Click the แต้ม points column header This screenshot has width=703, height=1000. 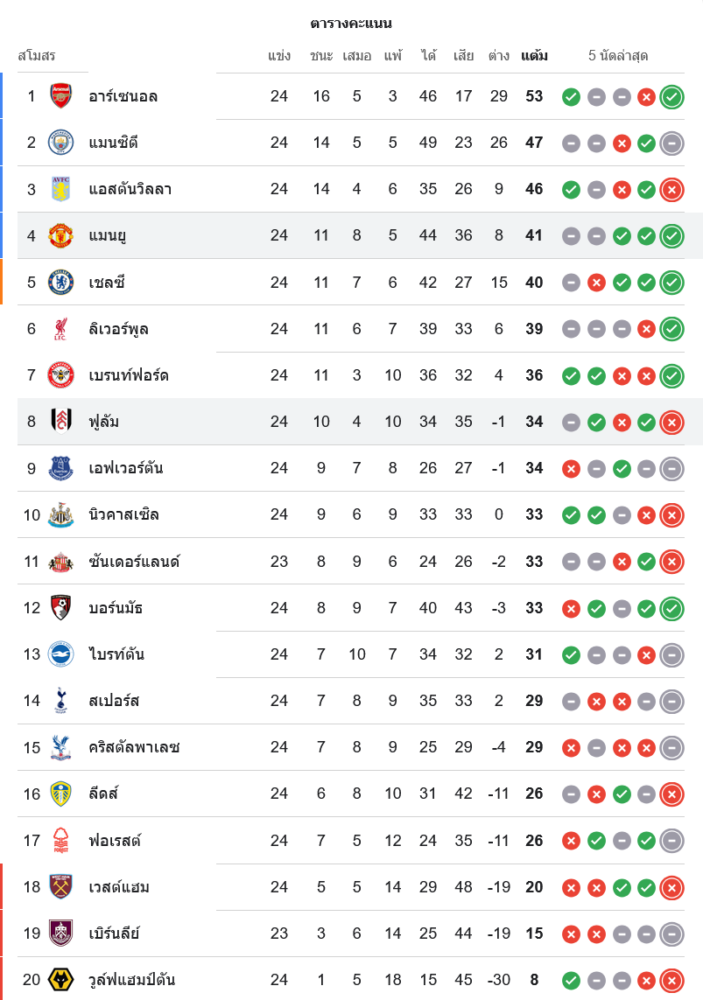coord(534,55)
